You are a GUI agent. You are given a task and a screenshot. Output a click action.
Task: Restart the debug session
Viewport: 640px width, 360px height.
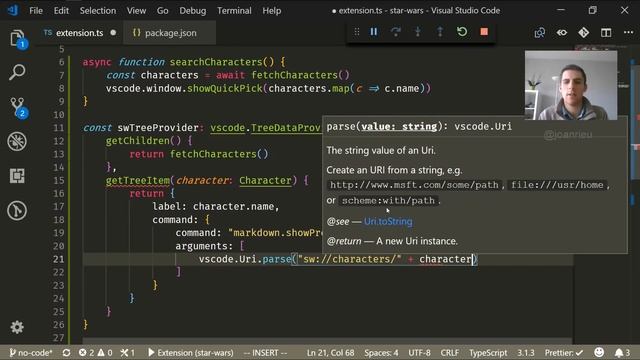462,32
